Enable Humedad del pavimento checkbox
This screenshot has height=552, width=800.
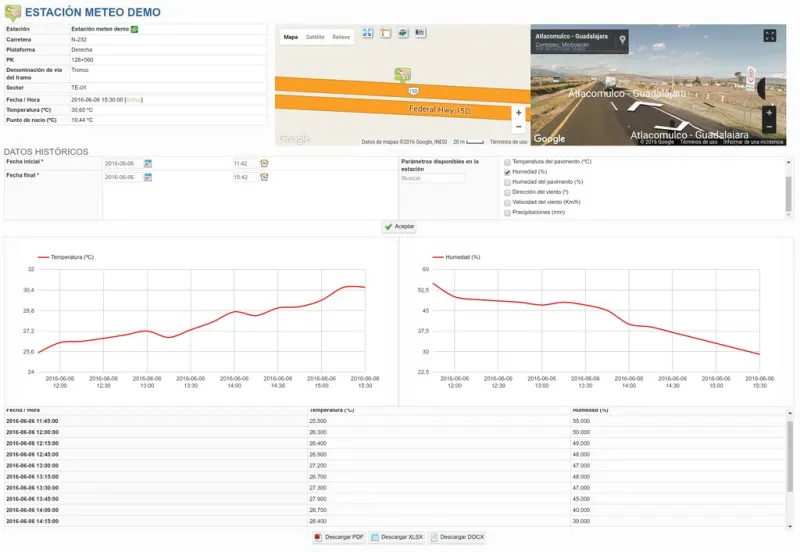point(507,182)
